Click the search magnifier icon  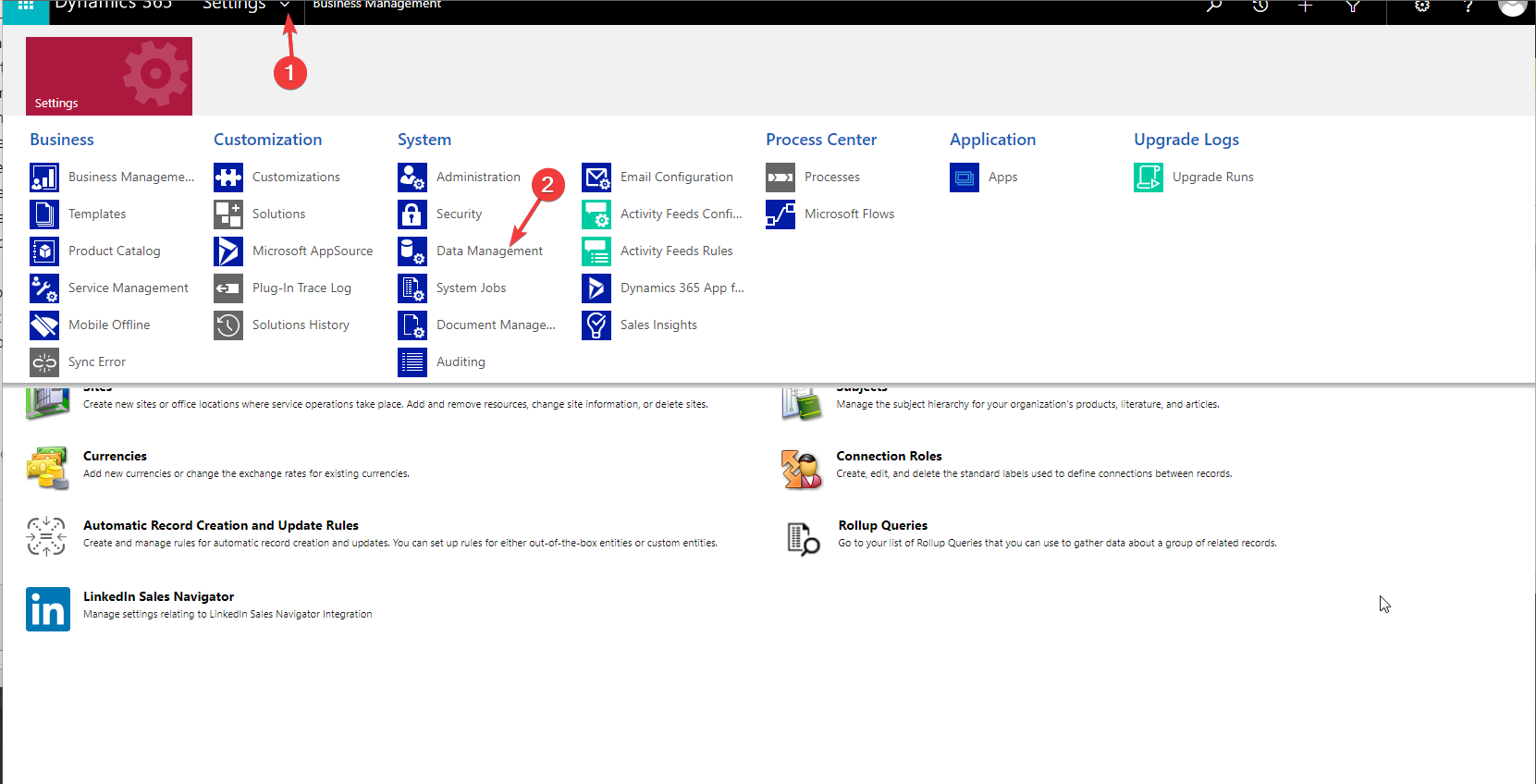[x=1214, y=6]
